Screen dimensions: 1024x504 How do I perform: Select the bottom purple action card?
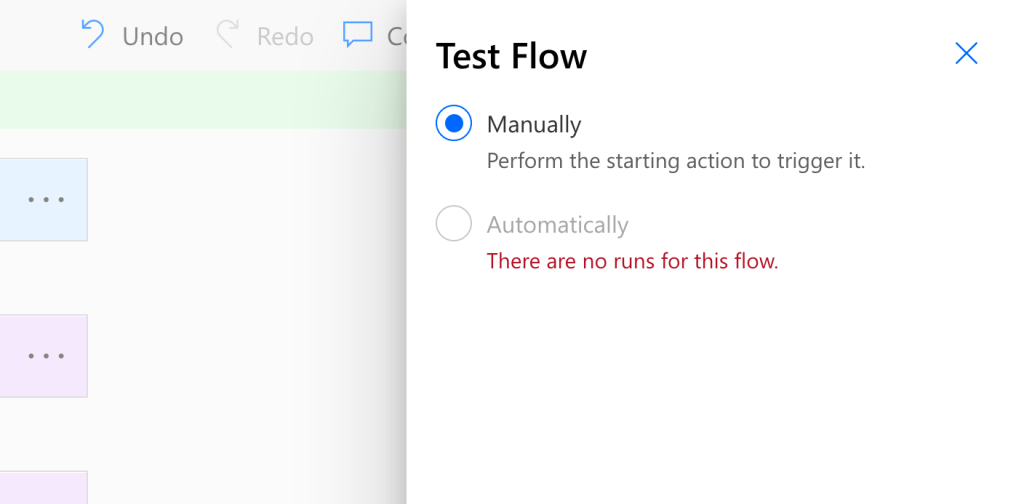[x=40, y=488]
